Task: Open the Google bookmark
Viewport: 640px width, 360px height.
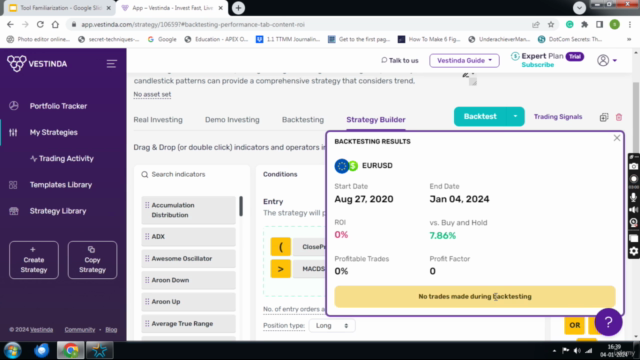Action: (x=162, y=39)
